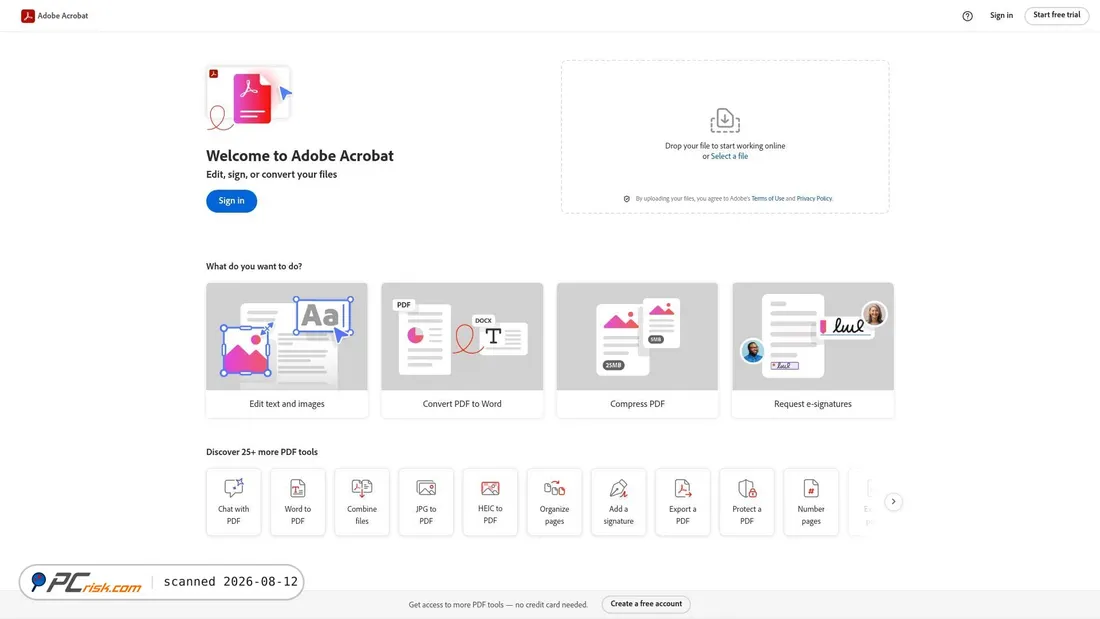Select the Protect a PDF tool

pos(746,502)
